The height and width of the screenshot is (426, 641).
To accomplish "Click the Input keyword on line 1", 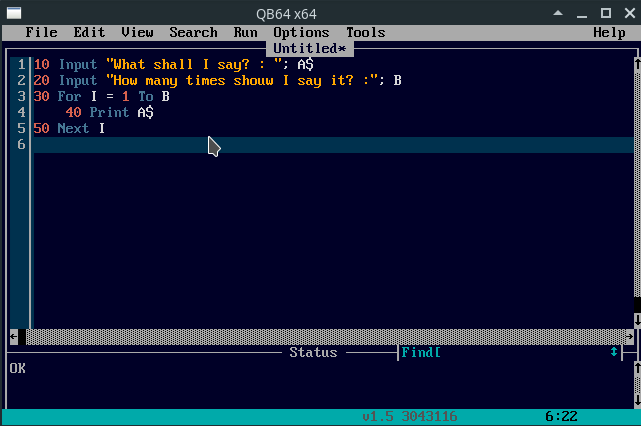I will tap(78, 64).
